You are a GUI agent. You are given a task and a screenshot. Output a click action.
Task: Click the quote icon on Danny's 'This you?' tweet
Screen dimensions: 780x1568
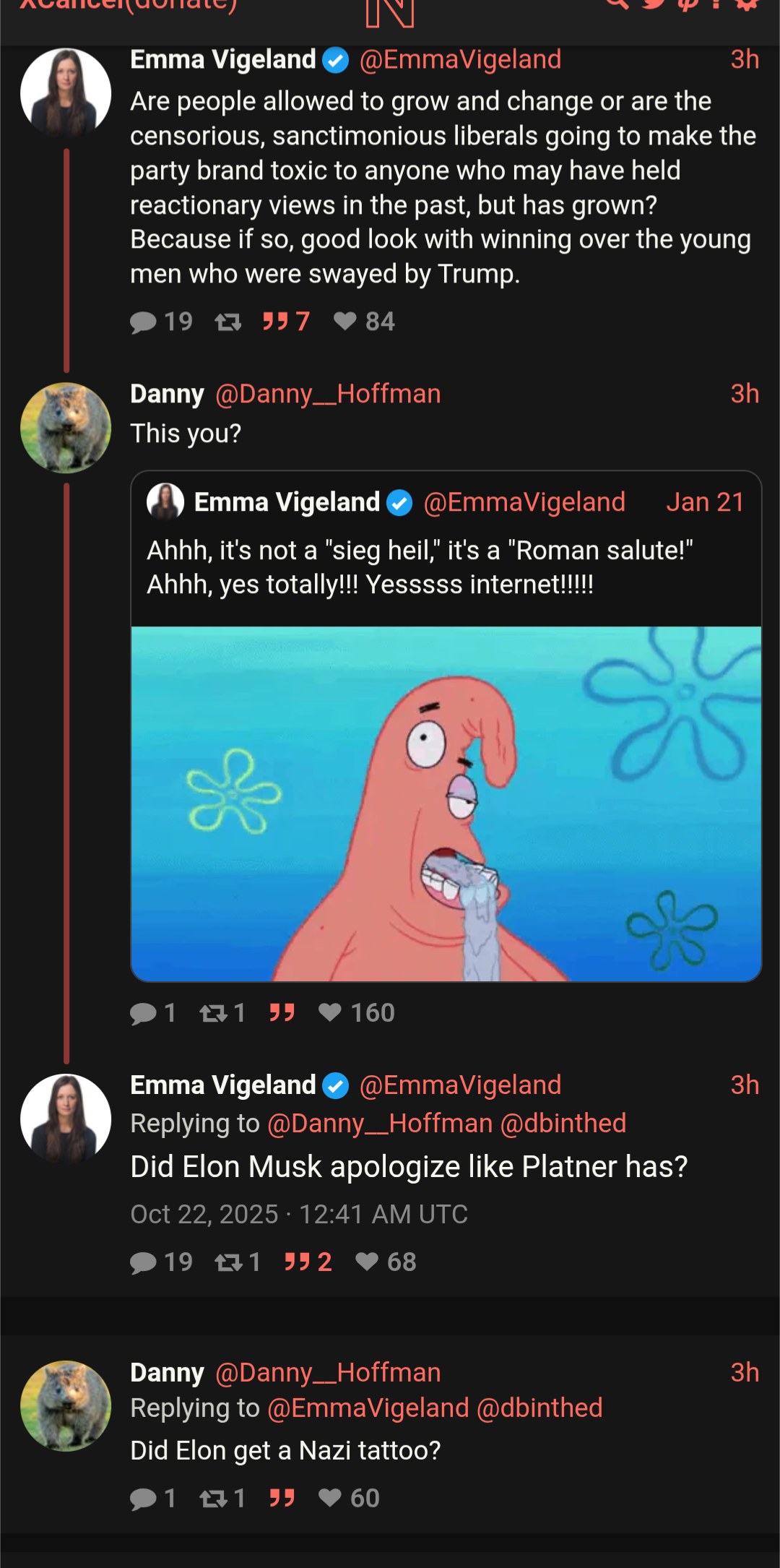pyautogui.click(x=282, y=1012)
